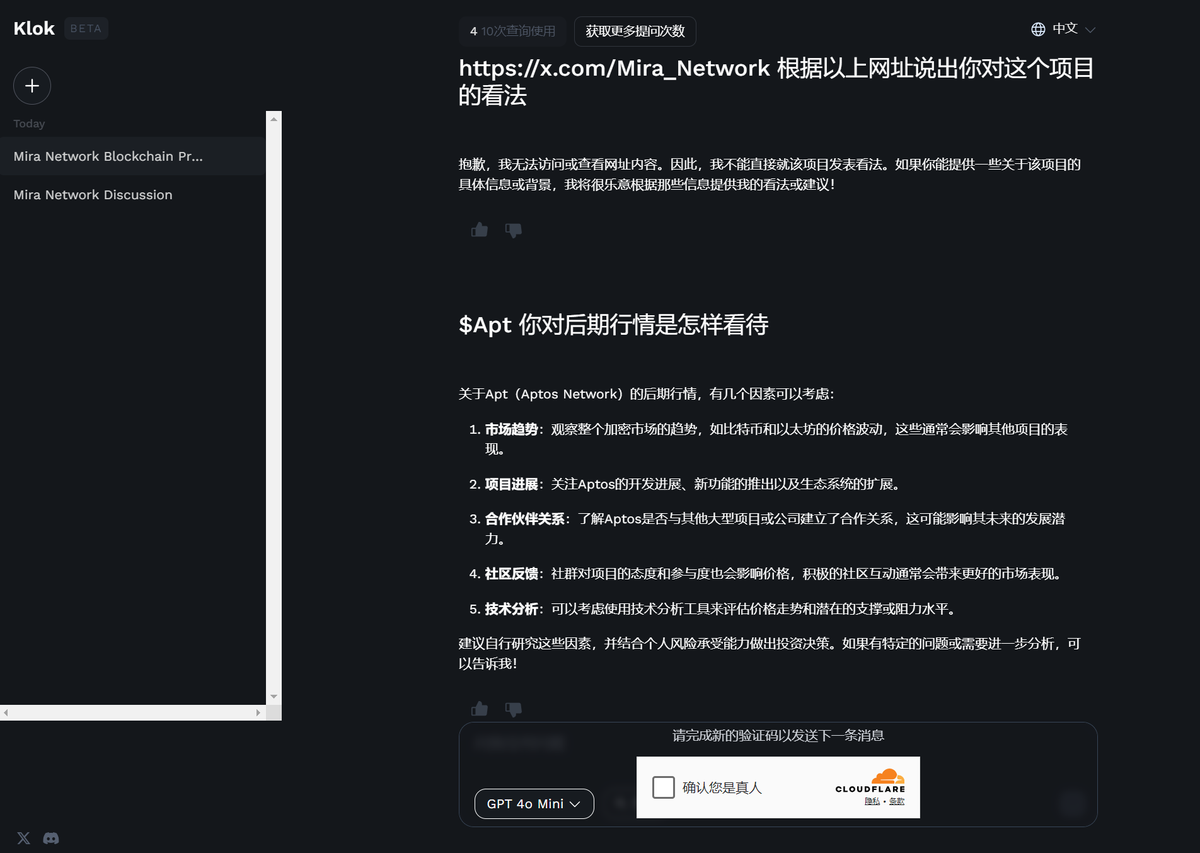This screenshot has height=853, width=1200.
Task: Check the 确认您是真人 captcha checkbox
Action: coord(664,787)
